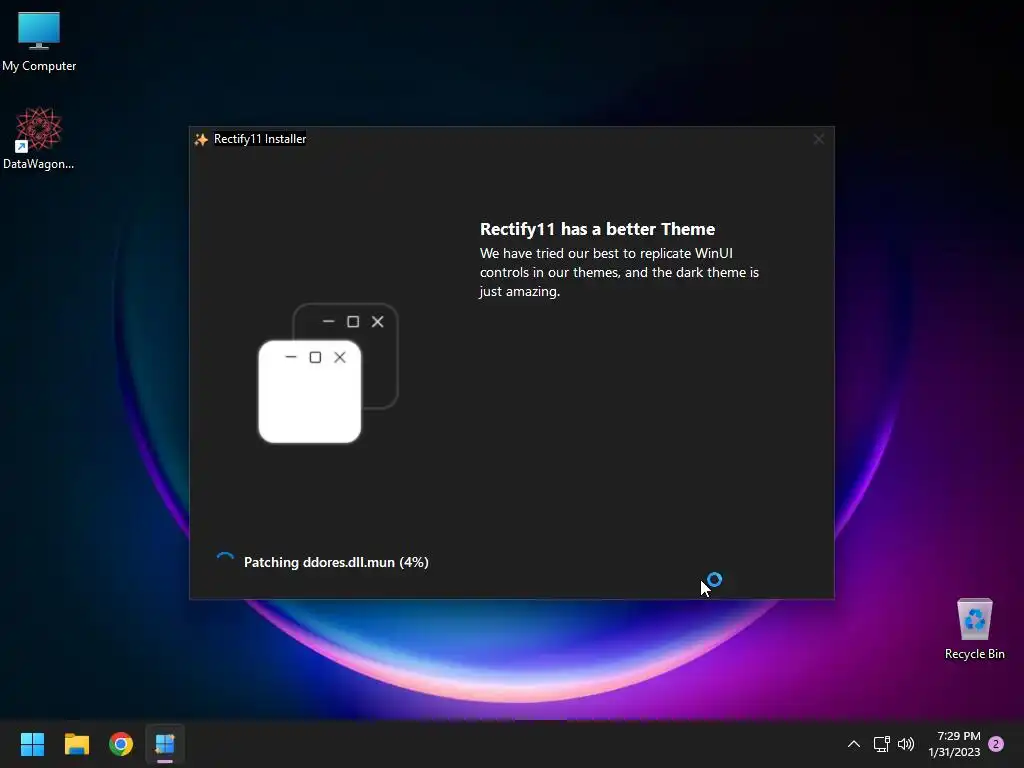Viewport: 1024px width, 768px height.
Task: Select the DataWagon desktop shortcut
Action: (39, 138)
